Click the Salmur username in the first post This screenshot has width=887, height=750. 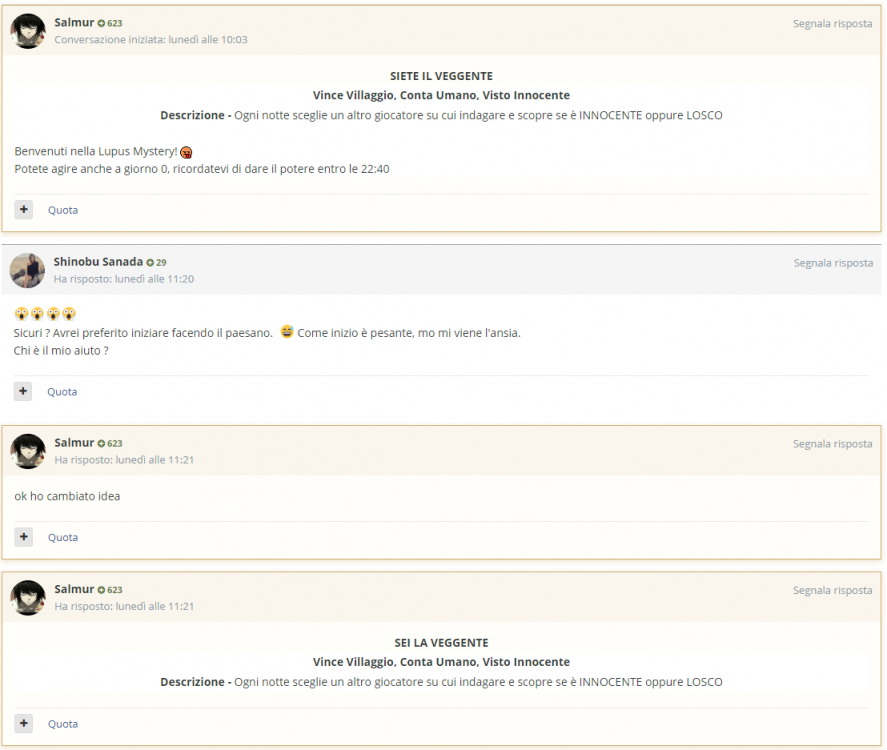(x=74, y=22)
